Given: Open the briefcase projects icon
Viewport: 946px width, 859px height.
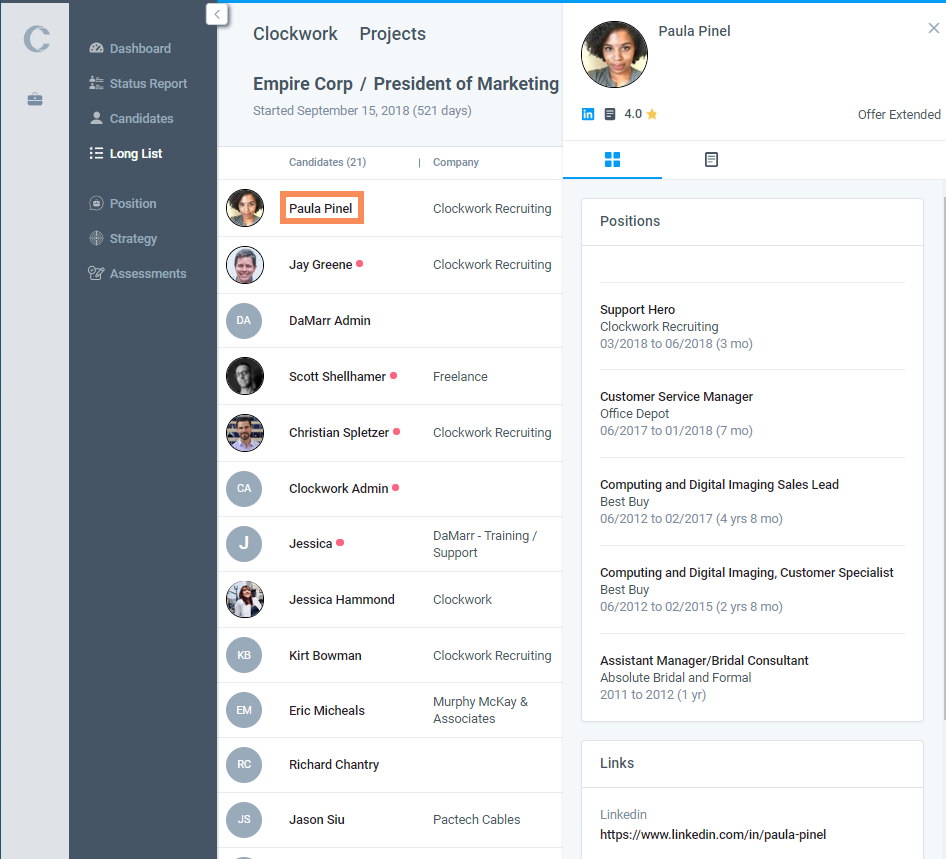Looking at the screenshot, I should (x=35, y=100).
